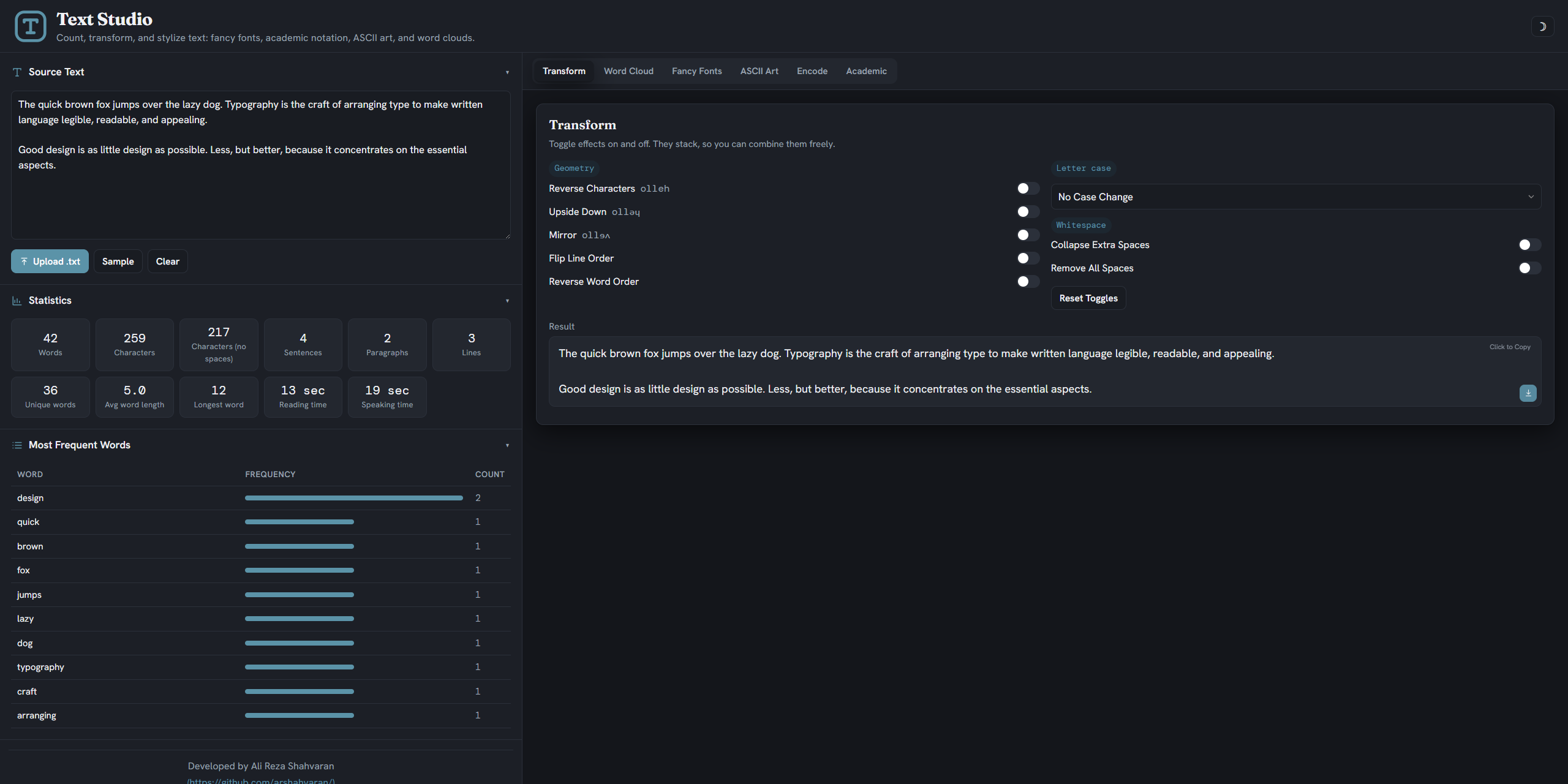1568x784 pixels.
Task: Click the 4 Sentences stat card
Action: click(x=303, y=345)
